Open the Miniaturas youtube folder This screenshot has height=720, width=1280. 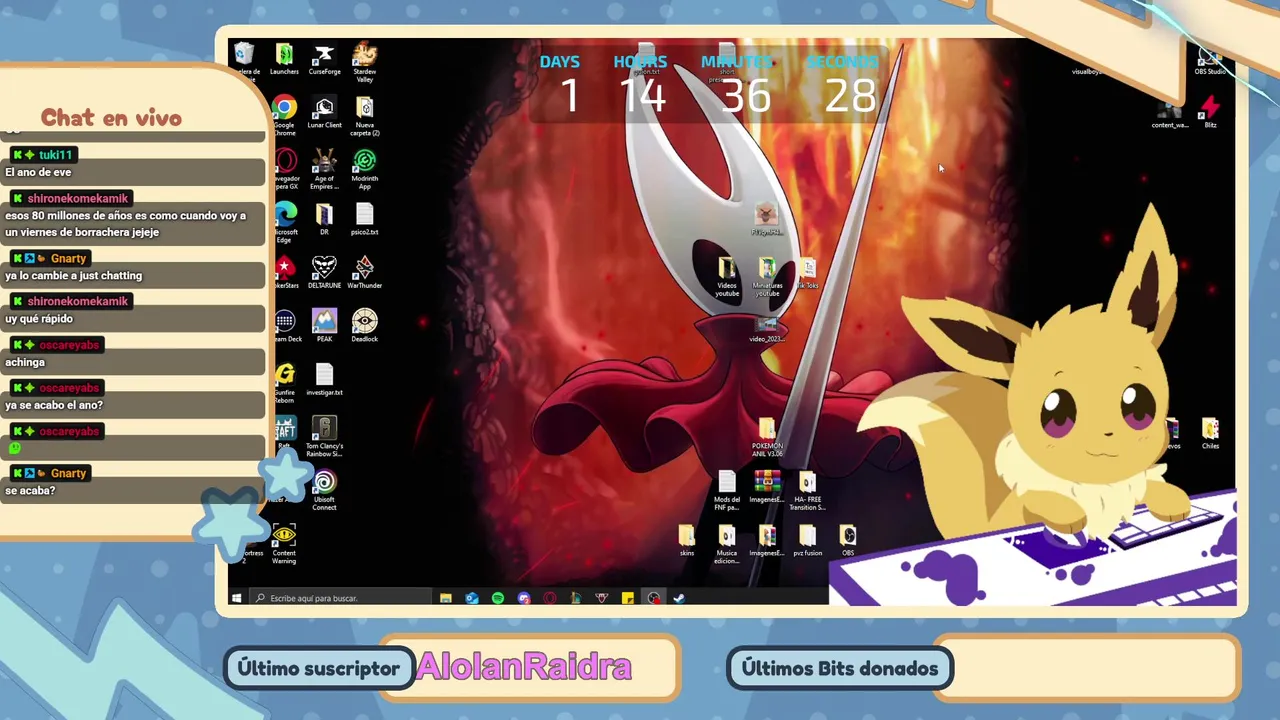point(767,277)
